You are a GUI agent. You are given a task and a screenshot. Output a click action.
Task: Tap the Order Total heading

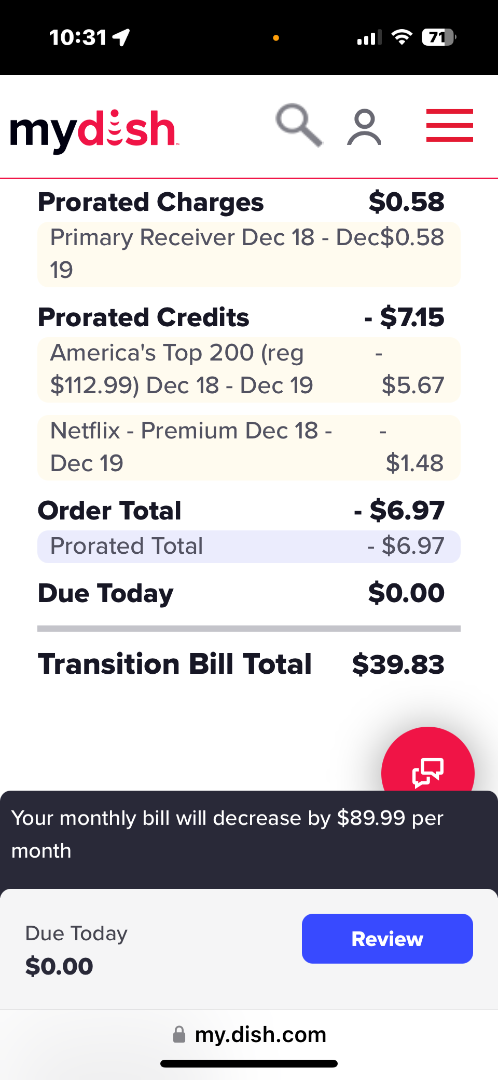click(110, 511)
